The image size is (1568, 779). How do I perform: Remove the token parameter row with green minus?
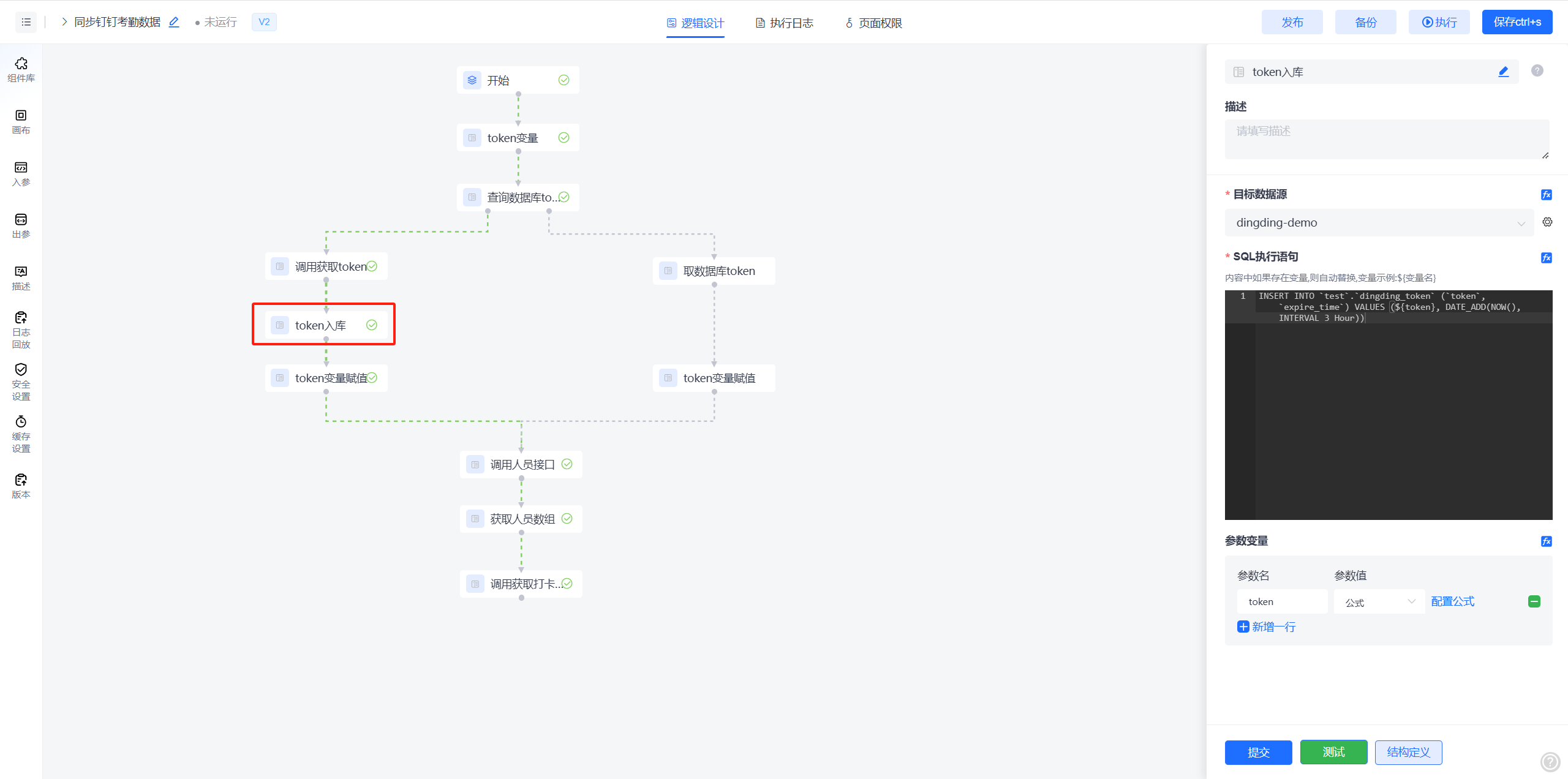[x=1534, y=601]
